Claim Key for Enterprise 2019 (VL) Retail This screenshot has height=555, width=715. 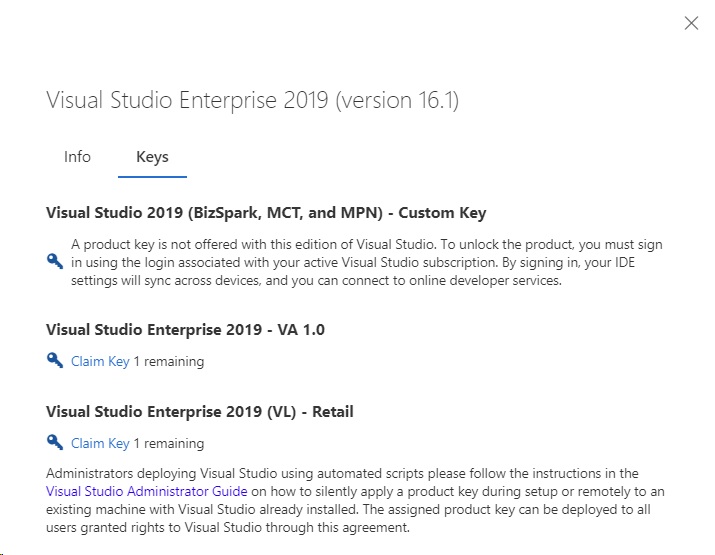[x=100, y=443]
